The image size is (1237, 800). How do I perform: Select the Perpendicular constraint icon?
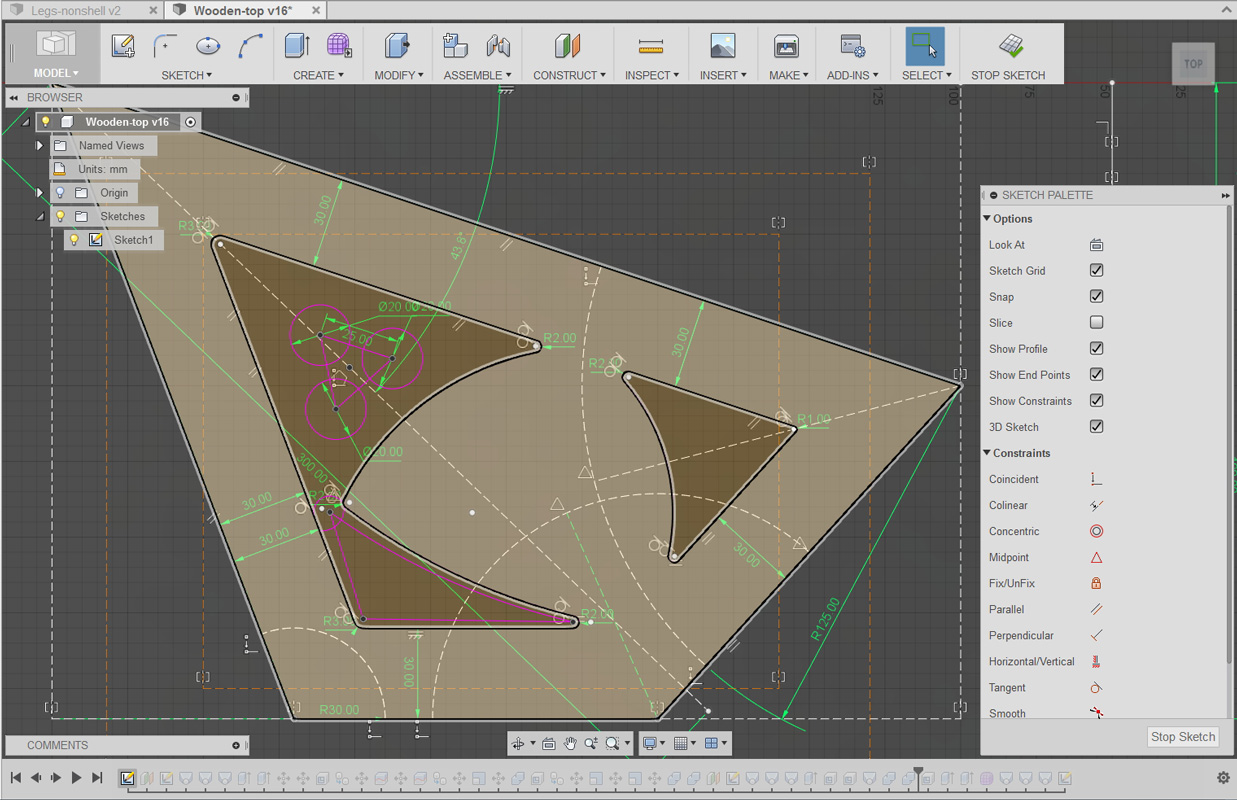pyautogui.click(x=1096, y=635)
